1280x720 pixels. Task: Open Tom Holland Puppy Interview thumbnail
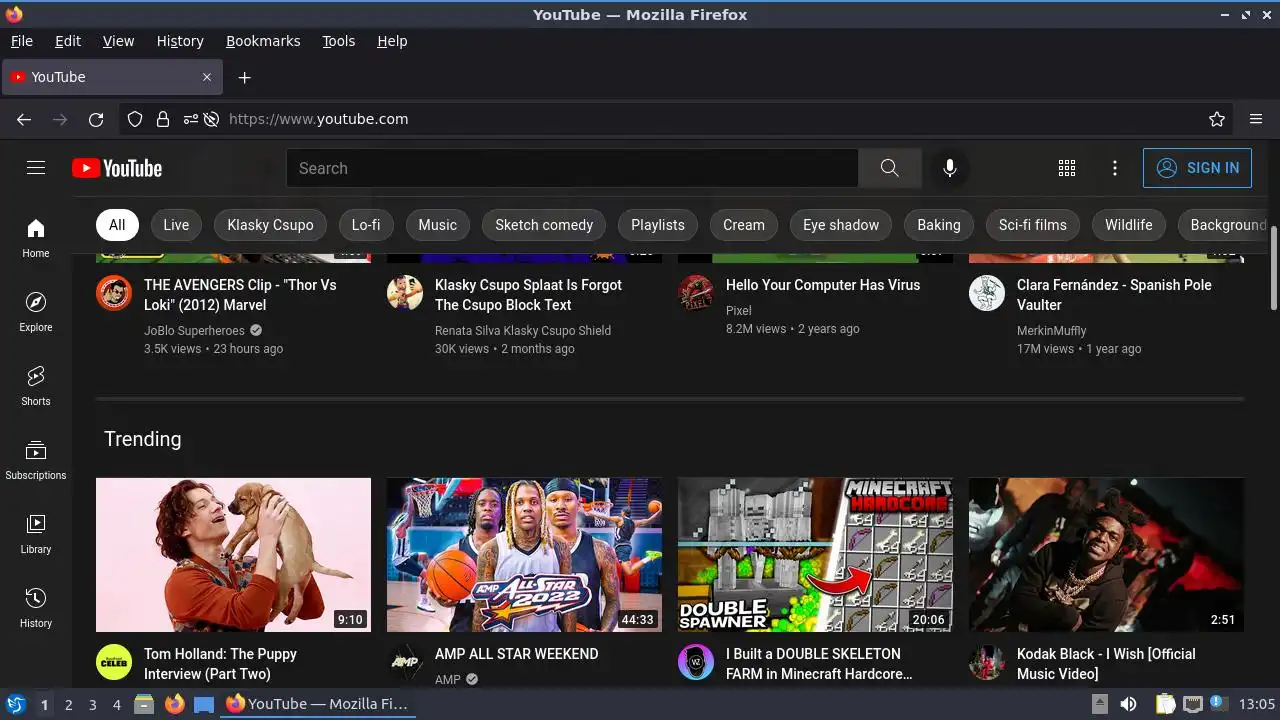[233, 555]
